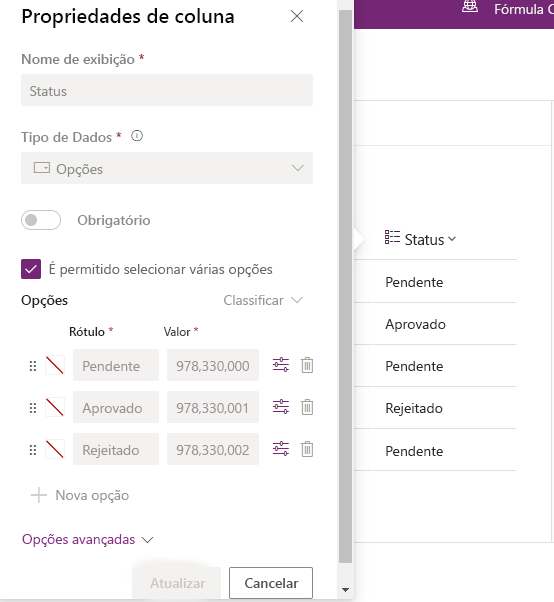This screenshot has height=602, width=554.
Task: Open additional properties for Rejeitado option
Action: (281, 449)
